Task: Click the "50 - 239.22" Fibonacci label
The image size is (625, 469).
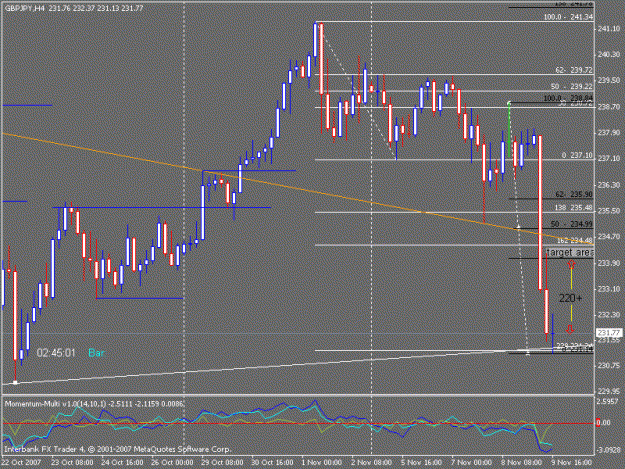Action: 572,86
